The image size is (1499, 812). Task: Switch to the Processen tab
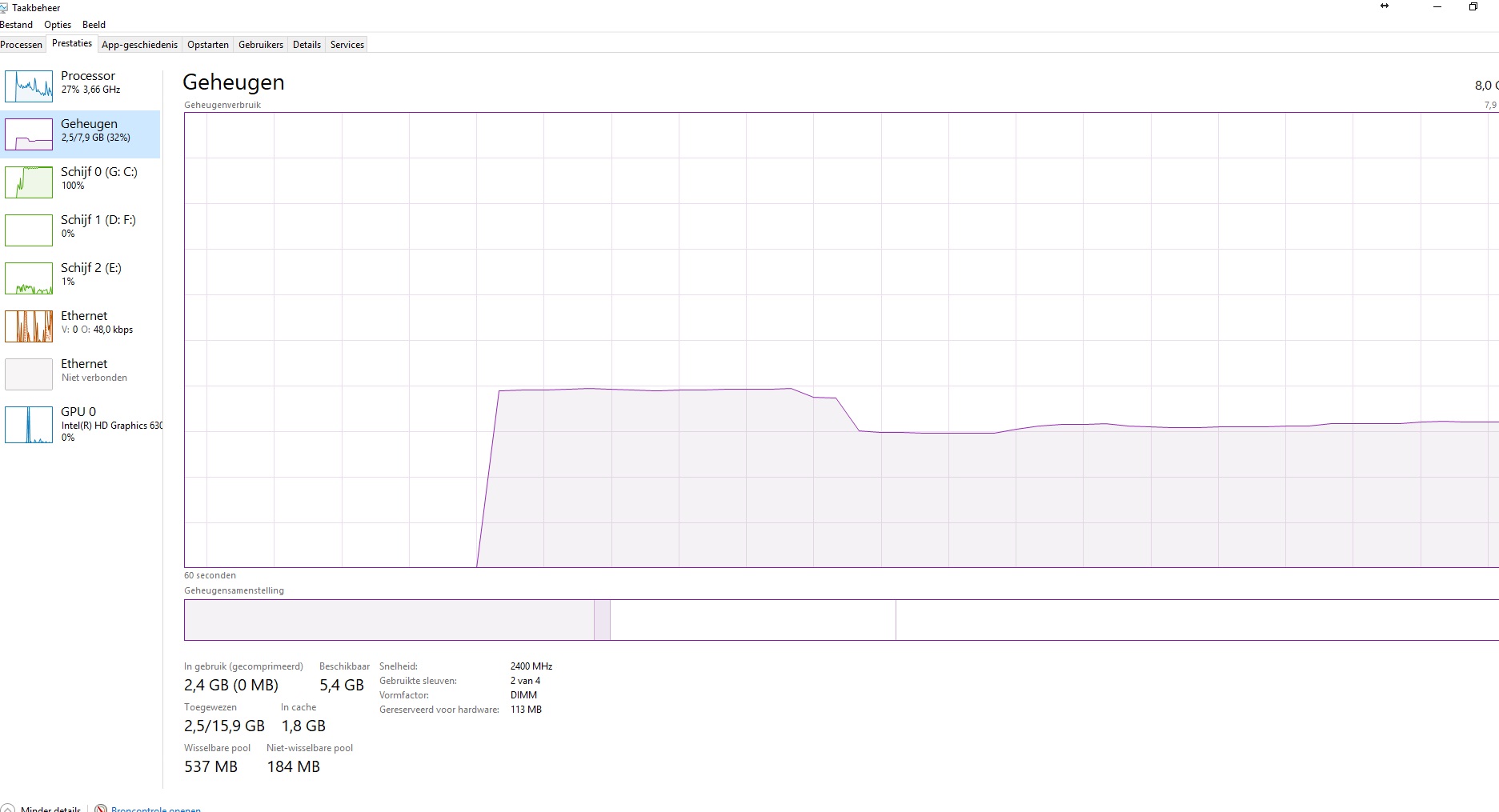(22, 45)
